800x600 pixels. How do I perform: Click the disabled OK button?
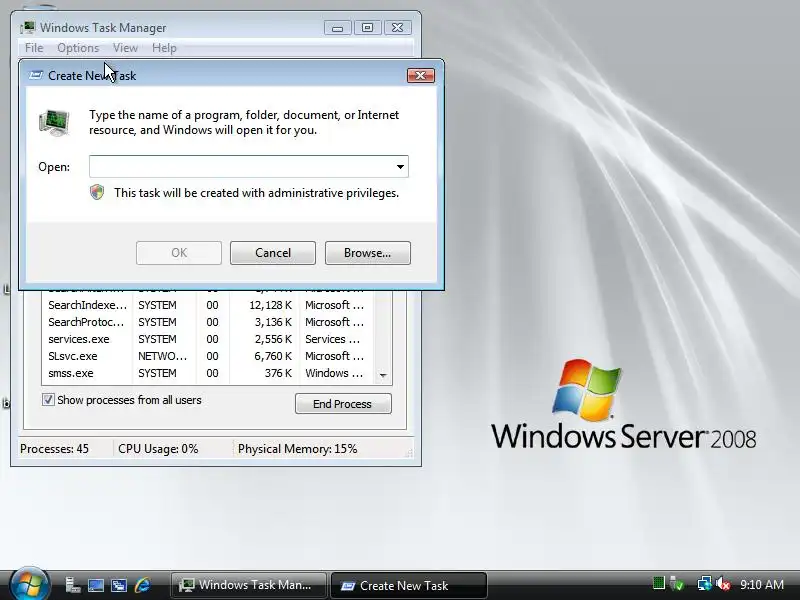pyautogui.click(x=179, y=253)
